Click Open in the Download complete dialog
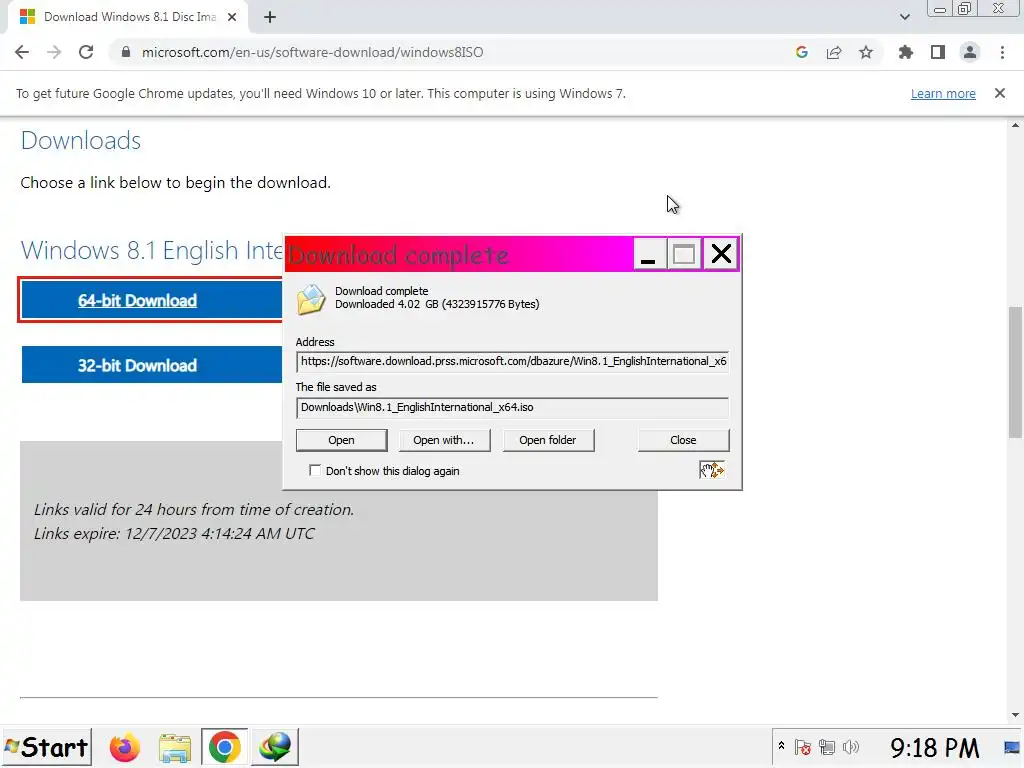Screen dimensions: 1024x768 point(342,440)
